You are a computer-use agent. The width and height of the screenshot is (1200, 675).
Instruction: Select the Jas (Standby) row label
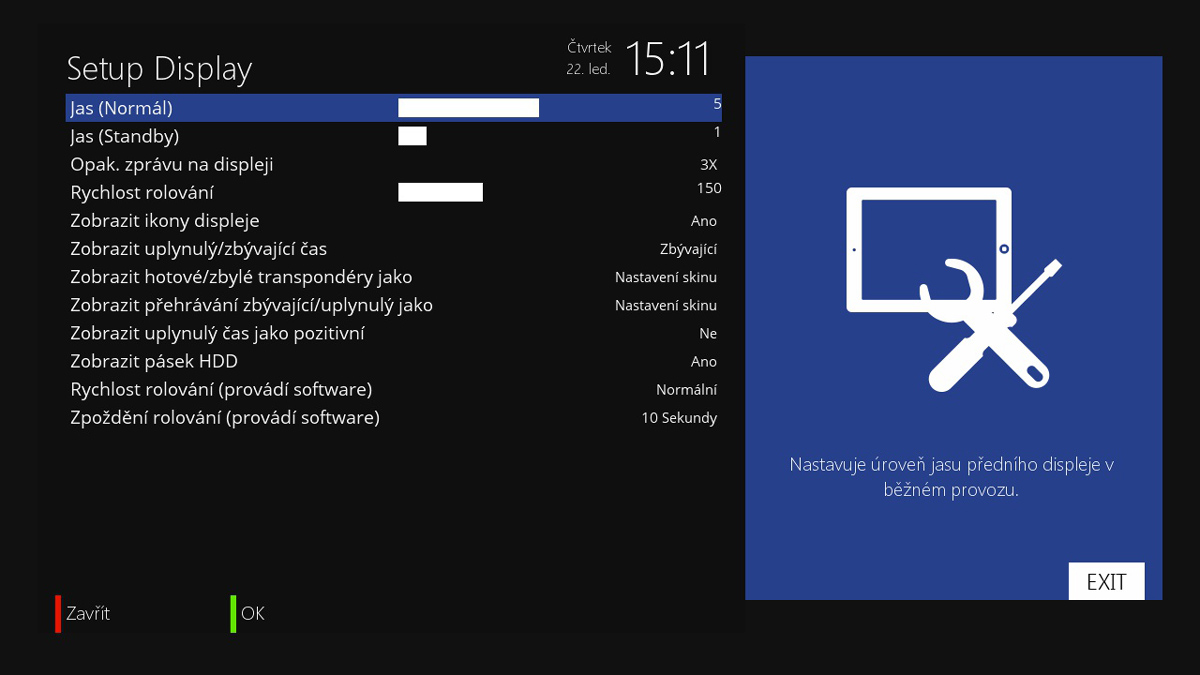click(124, 136)
